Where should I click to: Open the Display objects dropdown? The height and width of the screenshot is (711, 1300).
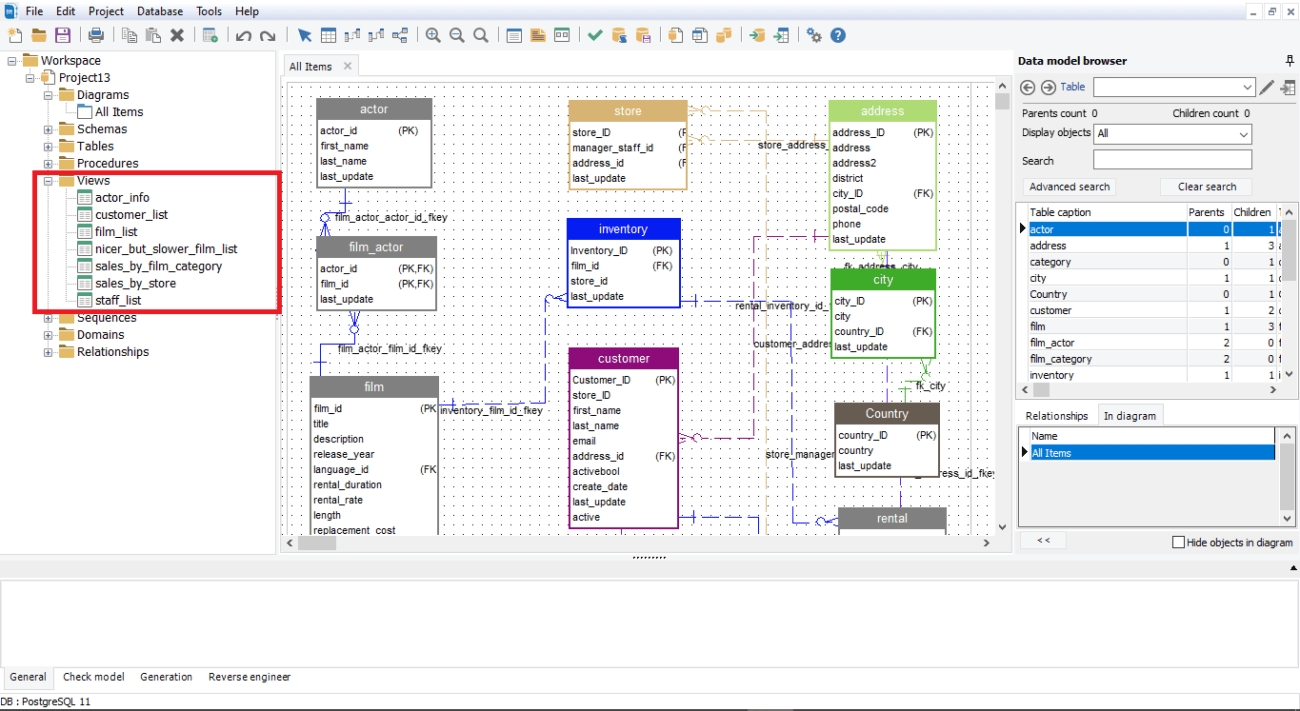1172,134
